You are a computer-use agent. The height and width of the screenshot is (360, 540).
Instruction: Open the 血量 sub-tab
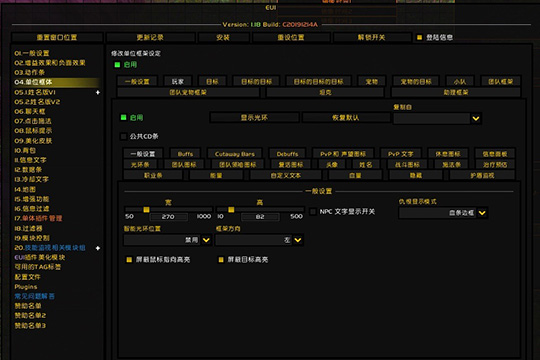(x=355, y=175)
